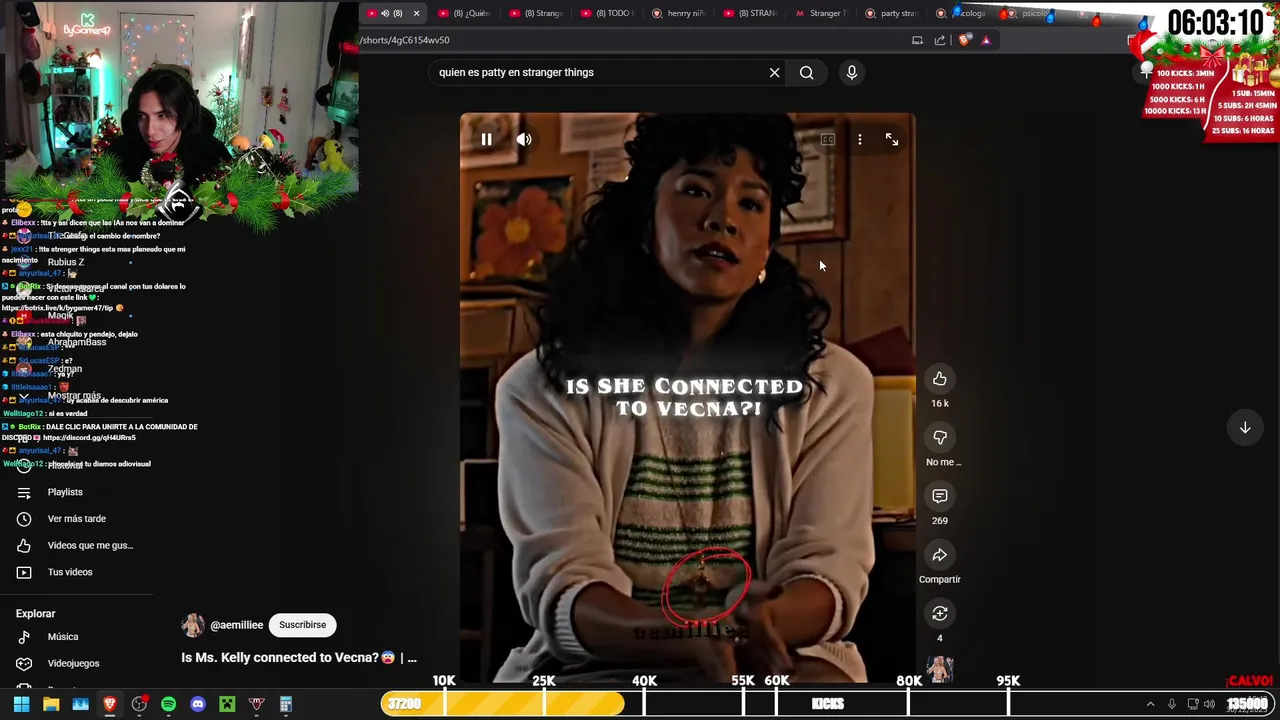Go to next Short with down arrow

pyautogui.click(x=1245, y=427)
